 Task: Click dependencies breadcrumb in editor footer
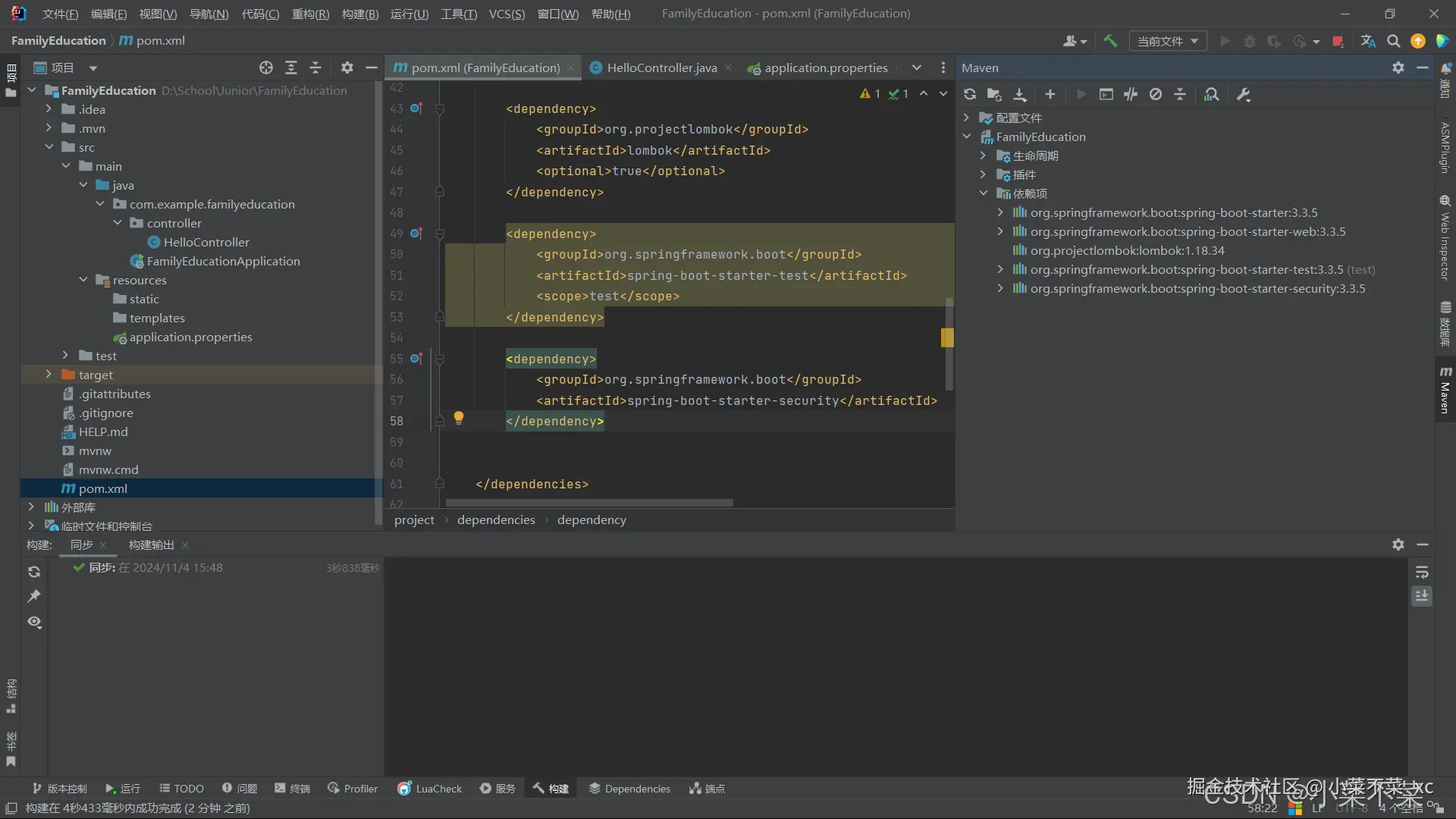click(496, 519)
